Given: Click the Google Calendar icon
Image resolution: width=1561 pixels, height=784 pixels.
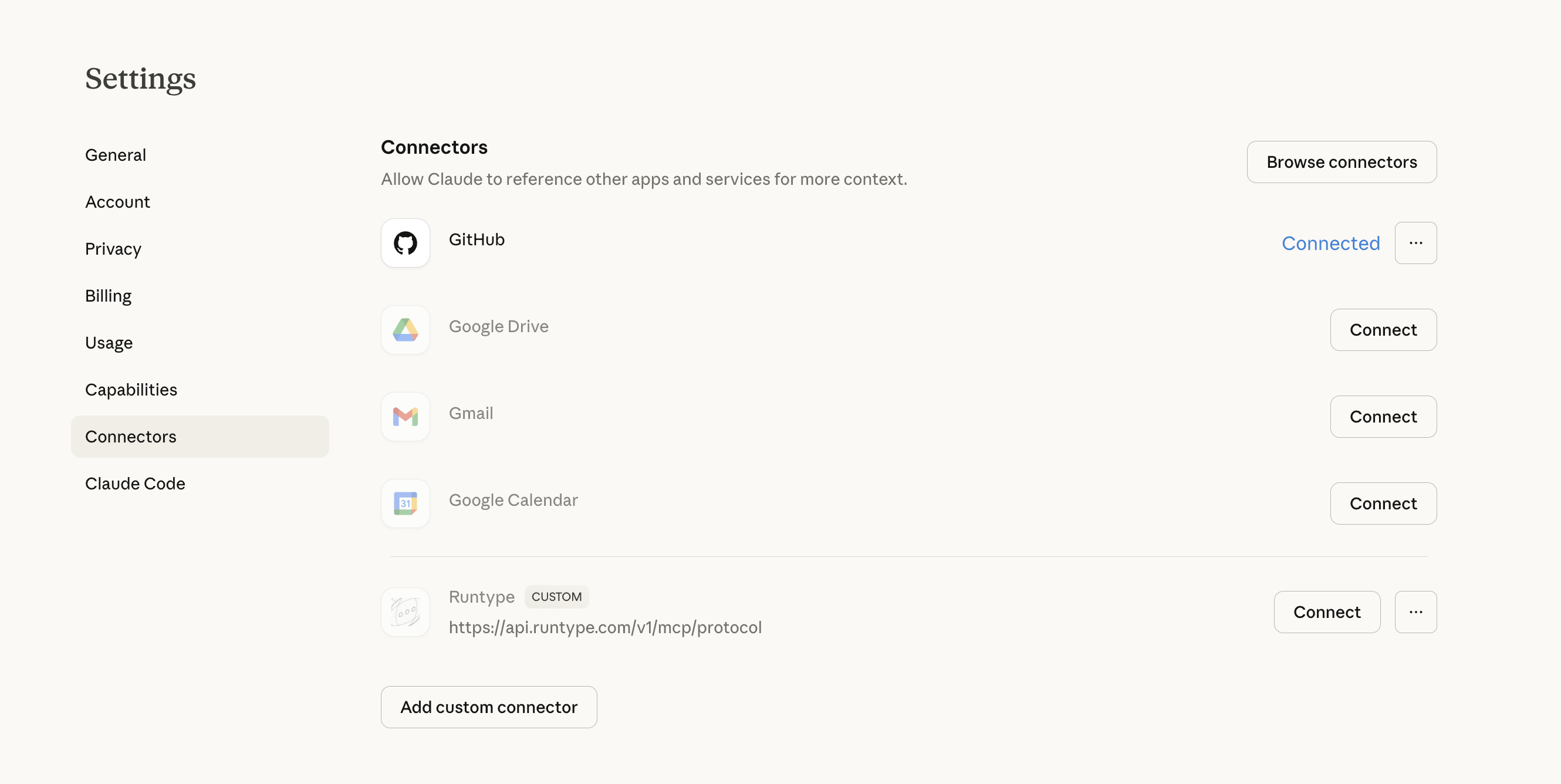Looking at the screenshot, I should (405, 503).
